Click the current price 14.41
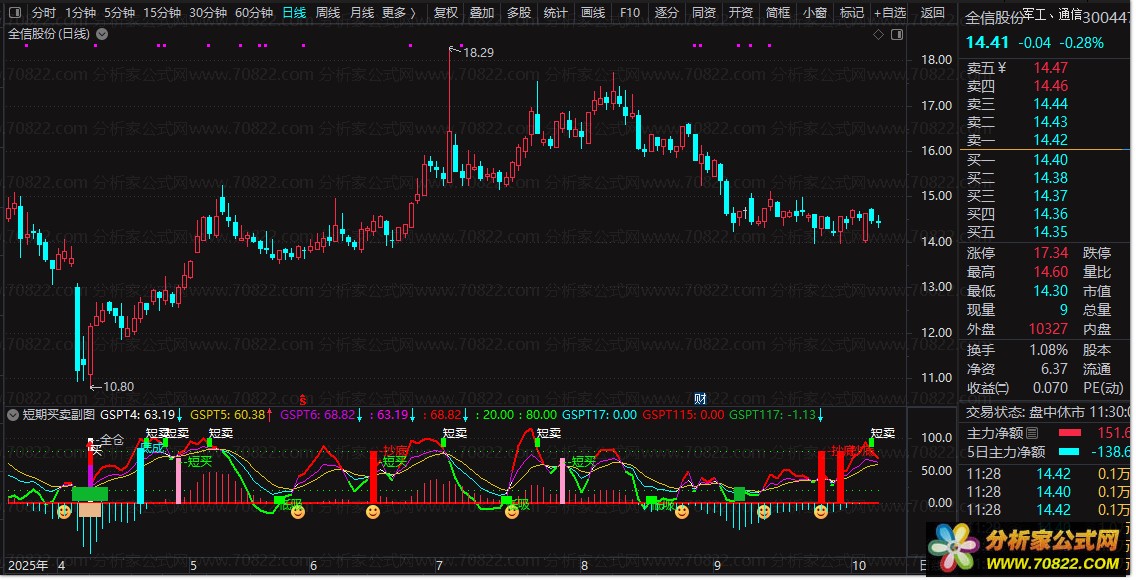Image resolution: width=1136 pixels, height=580 pixels. (987, 43)
